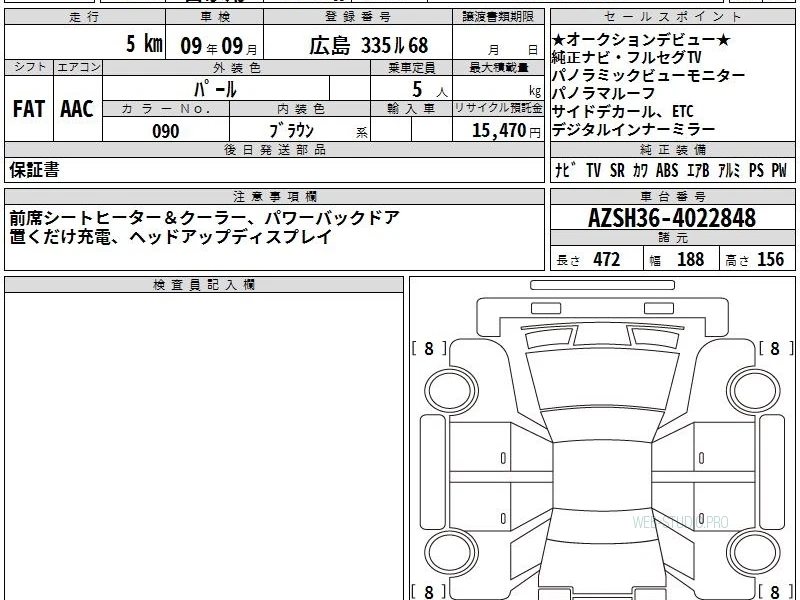Viewport: 800px width, 600px height.
Task: Select the 検査員記入欄 header
Action: 204,285
